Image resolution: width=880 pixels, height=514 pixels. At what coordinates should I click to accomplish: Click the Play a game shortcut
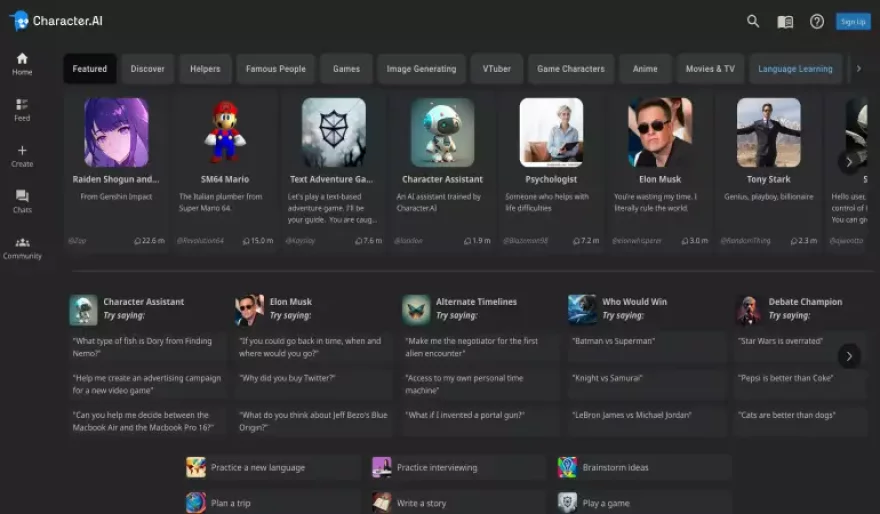click(644, 503)
